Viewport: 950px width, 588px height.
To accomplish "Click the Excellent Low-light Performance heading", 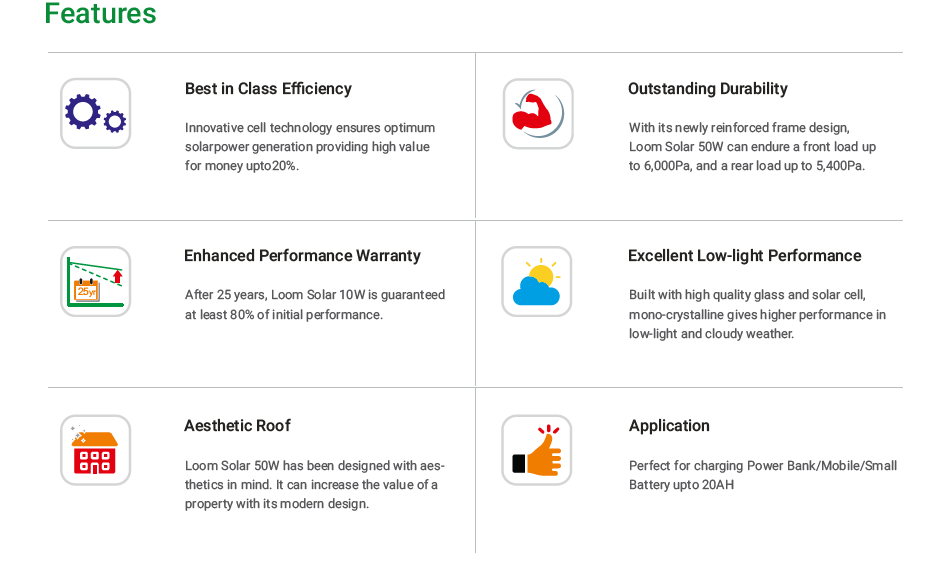I will click(744, 256).
